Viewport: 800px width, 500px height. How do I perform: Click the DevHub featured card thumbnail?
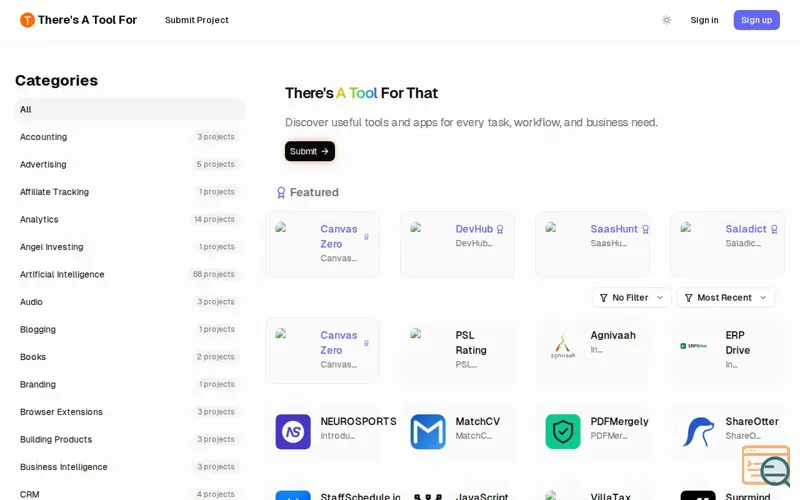click(416, 228)
